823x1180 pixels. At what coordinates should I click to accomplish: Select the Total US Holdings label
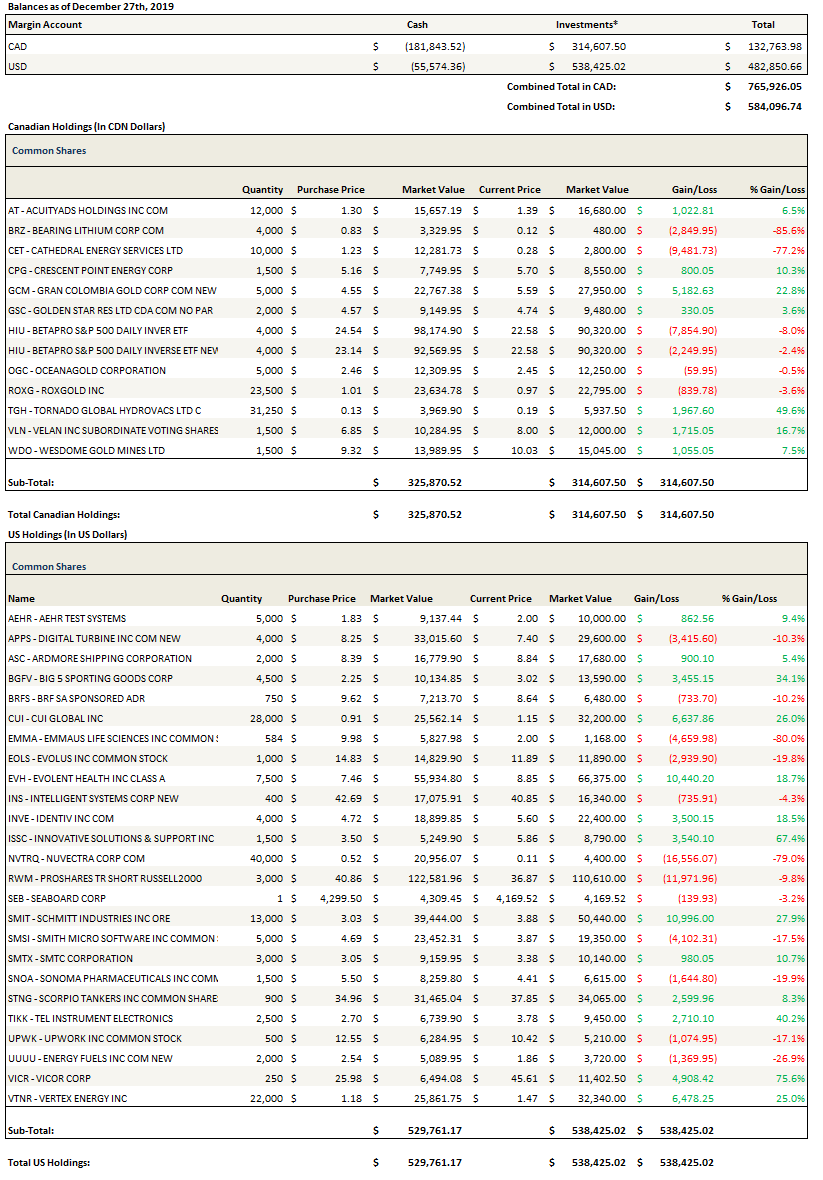49,1162
